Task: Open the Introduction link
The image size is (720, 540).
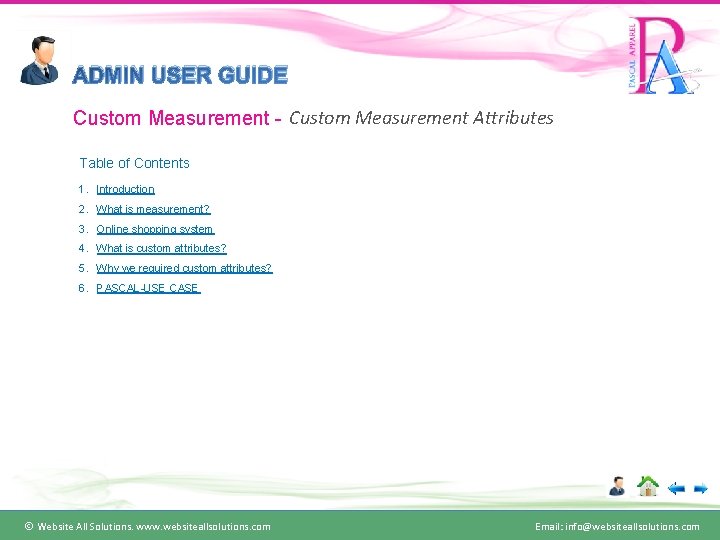Action: 125,189
